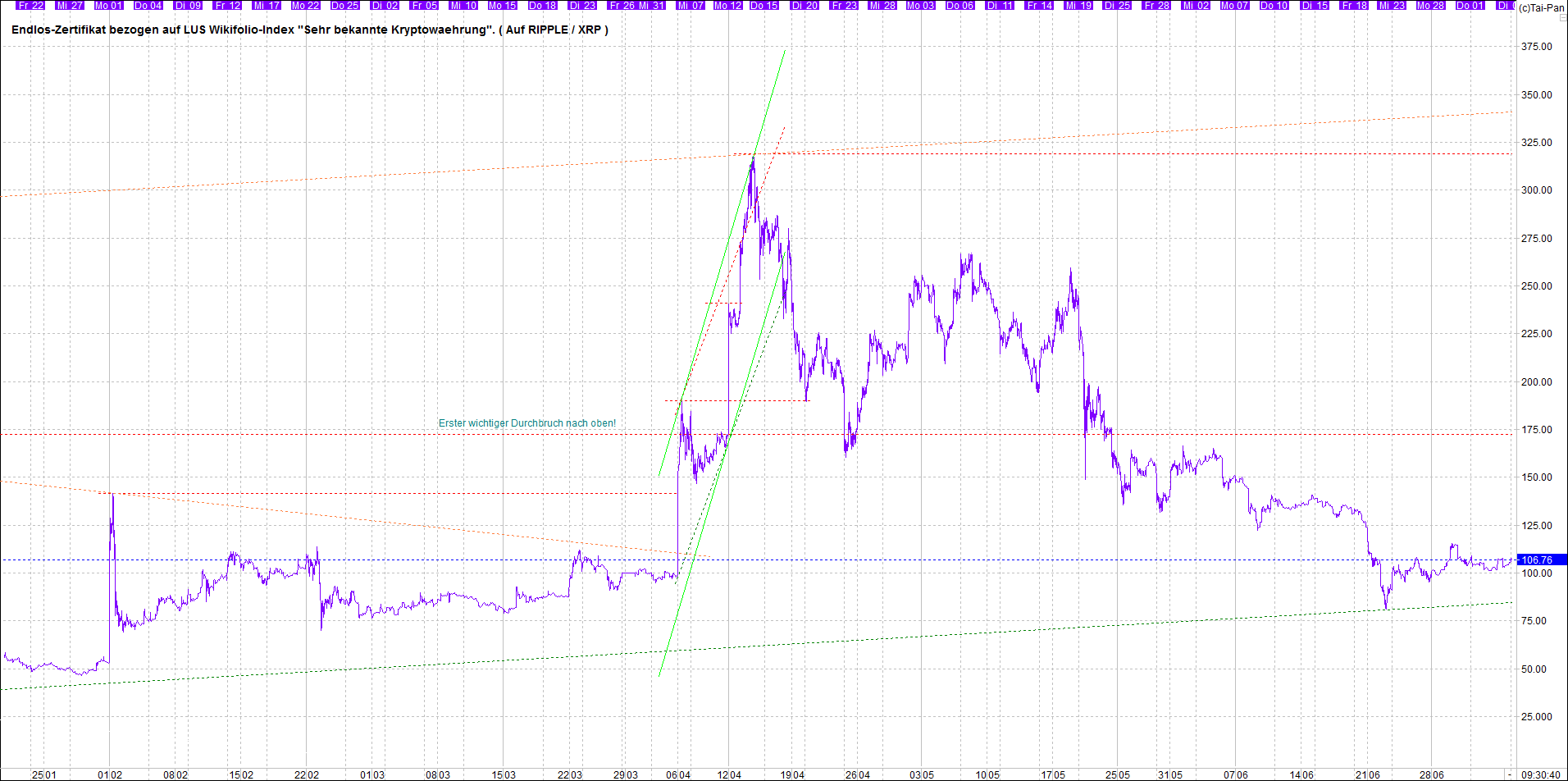Click the 200.00 price axis label
This screenshot has height=781, width=1568.
[1536, 381]
